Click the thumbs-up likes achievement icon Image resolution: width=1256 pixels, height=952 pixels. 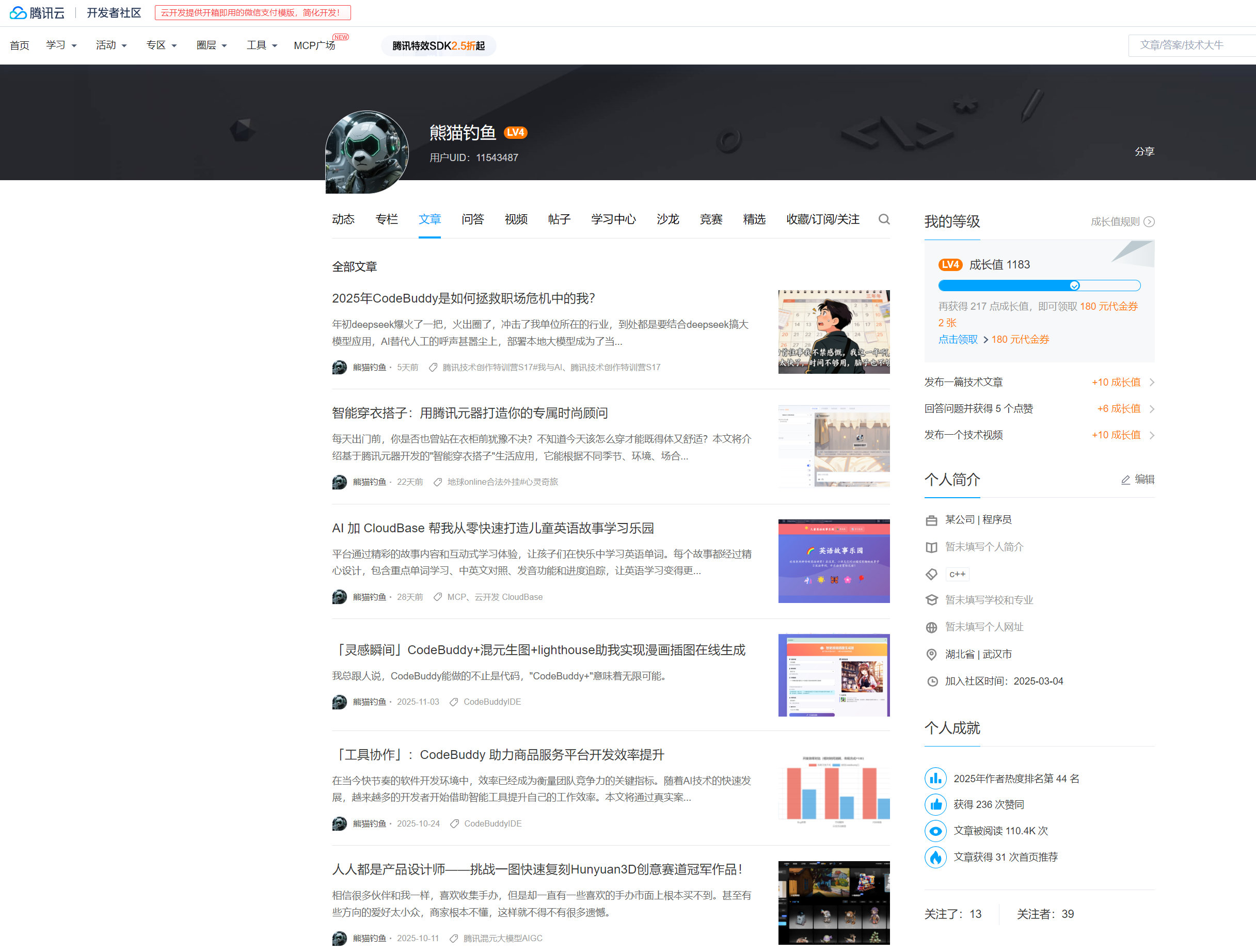point(935,804)
